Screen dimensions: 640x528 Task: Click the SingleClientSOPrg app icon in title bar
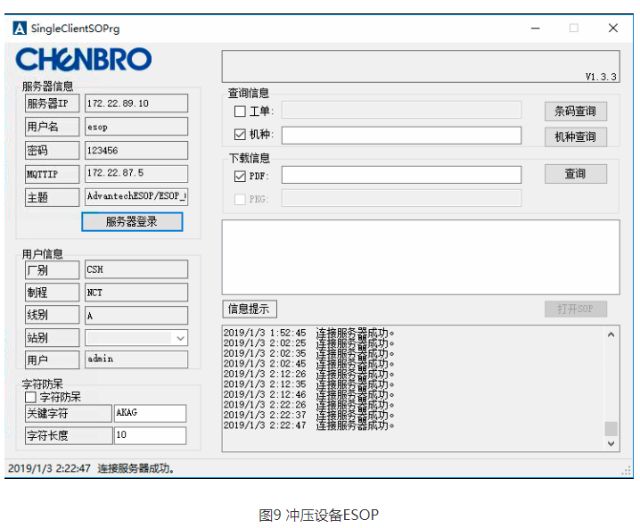tap(19, 28)
